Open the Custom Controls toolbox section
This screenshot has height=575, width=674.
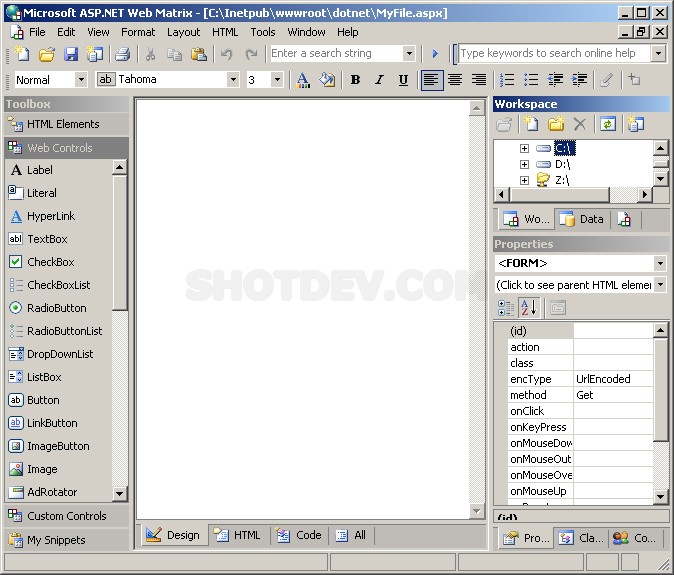point(66,516)
